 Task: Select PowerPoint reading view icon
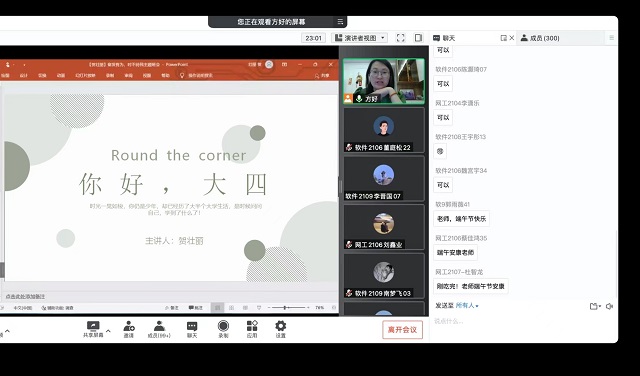[x=245, y=307]
